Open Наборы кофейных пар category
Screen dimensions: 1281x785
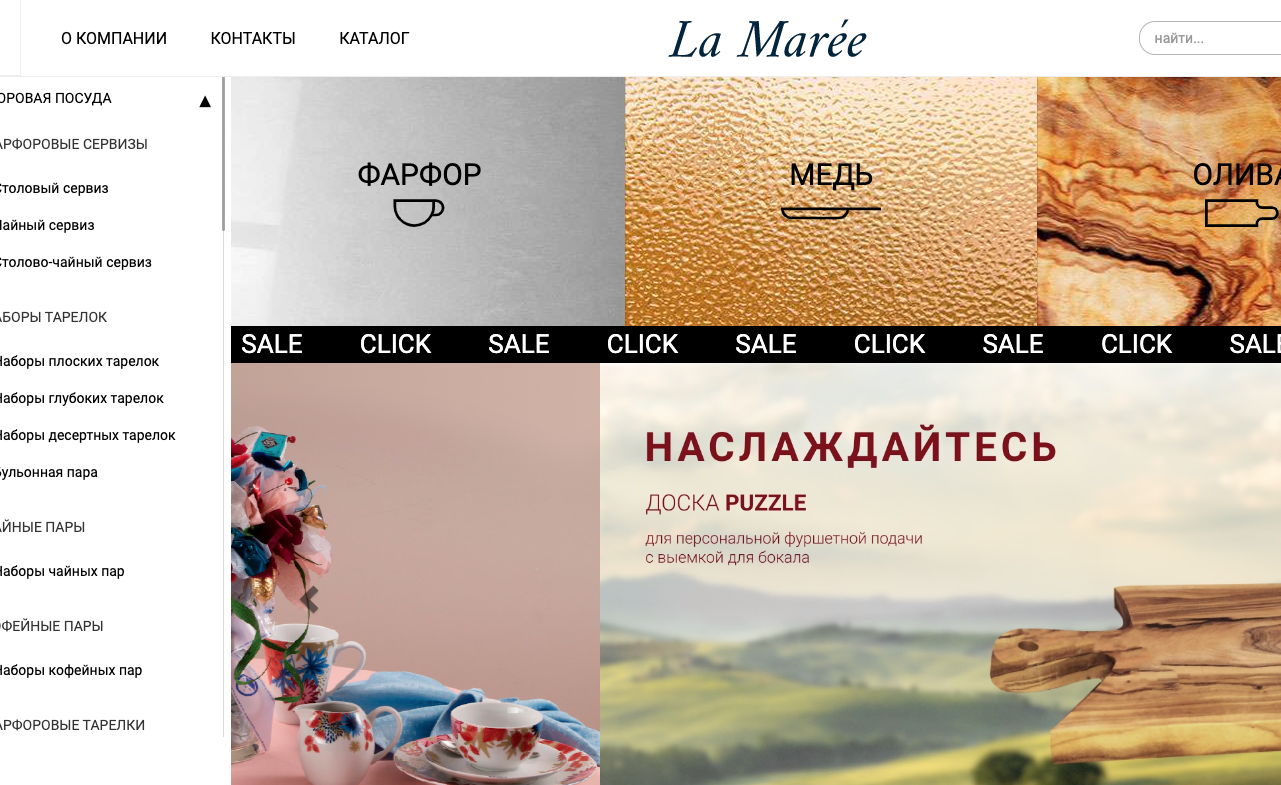(x=69, y=670)
